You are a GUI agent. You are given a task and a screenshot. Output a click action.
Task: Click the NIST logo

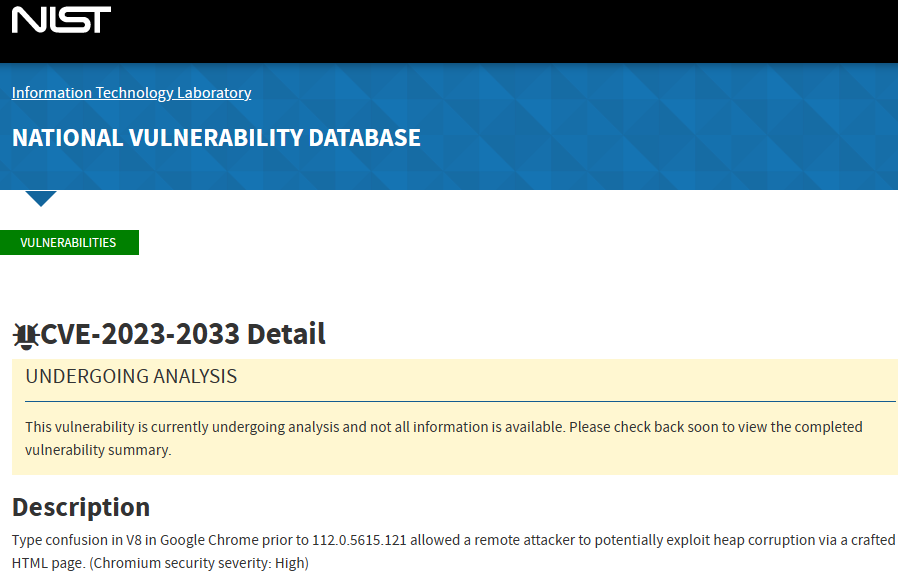61,20
